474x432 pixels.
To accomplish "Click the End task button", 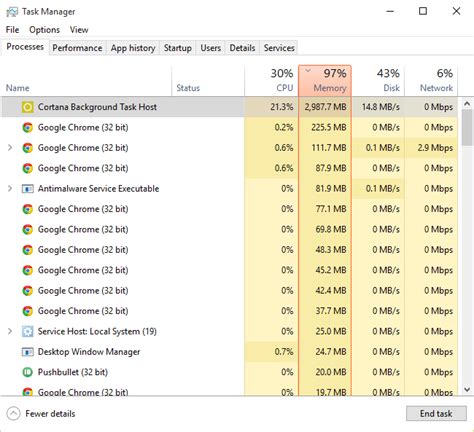I will [436, 414].
